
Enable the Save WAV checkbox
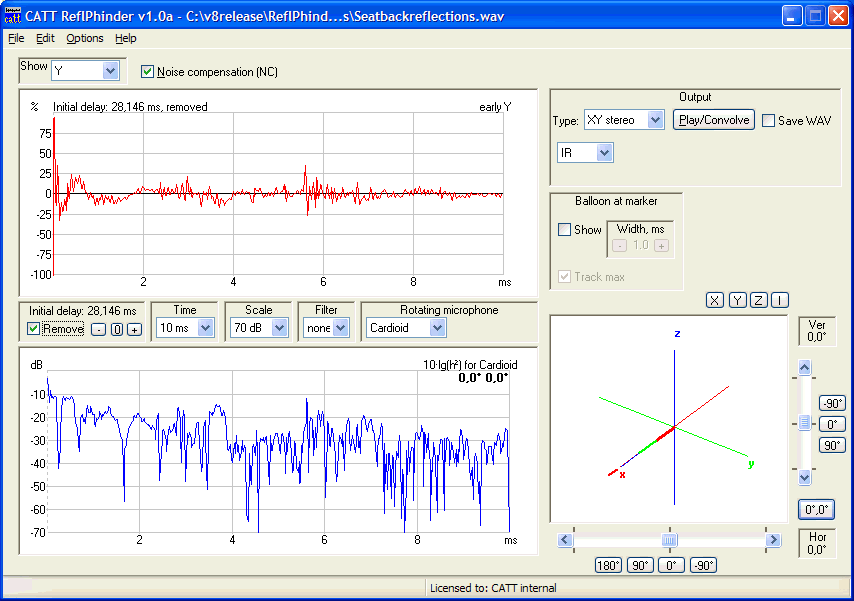768,121
